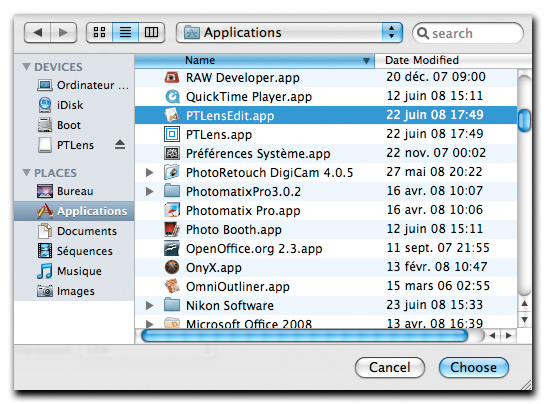
Task: Click the horizontal scroll left arrow
Action: point(492,336)
